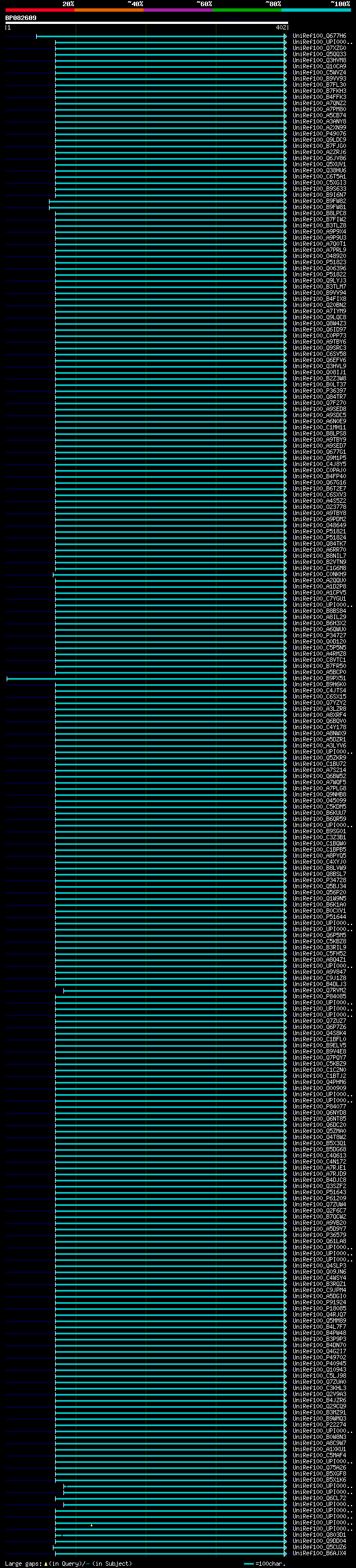Click label UniRef100_Q677G1
The image size is (356, 1568).
(319, 452)
